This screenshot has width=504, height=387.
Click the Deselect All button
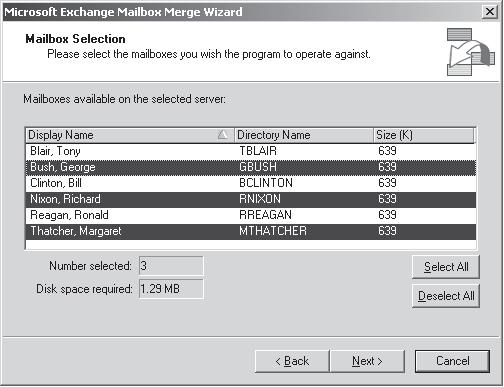(x=446, y=296)
